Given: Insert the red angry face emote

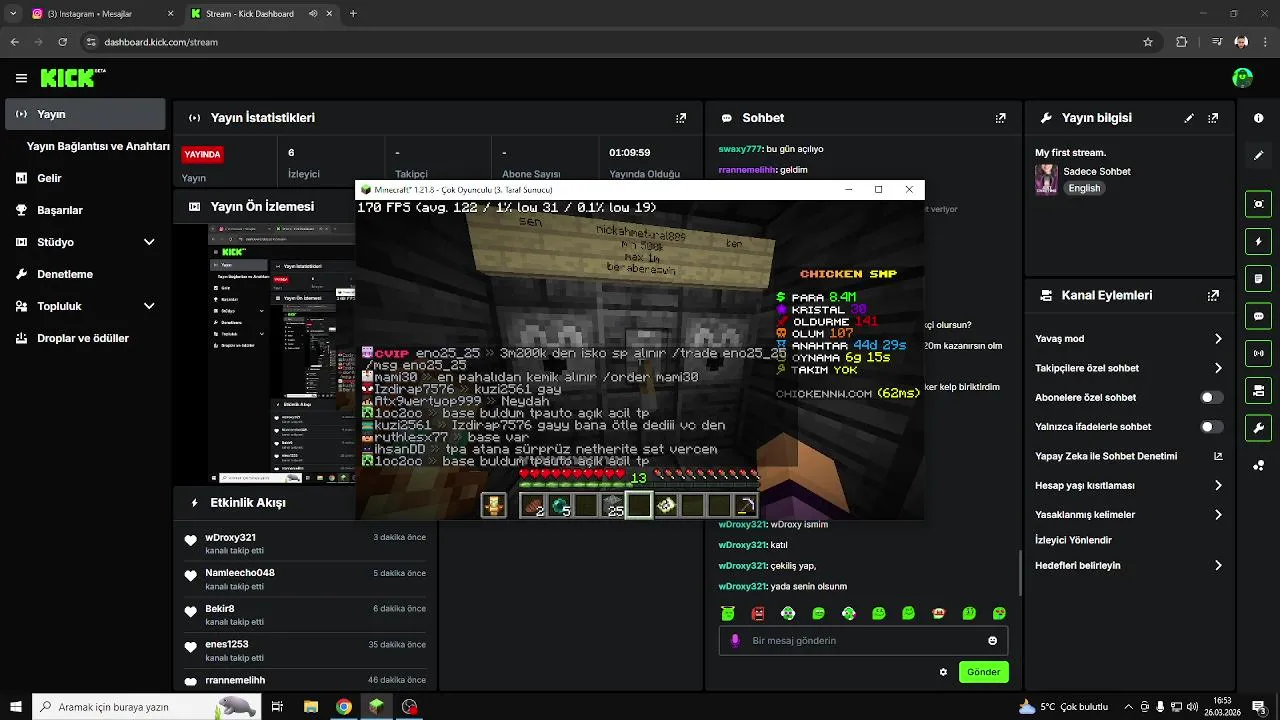Looking at the screenshot, I should click(x=758, y=613).
